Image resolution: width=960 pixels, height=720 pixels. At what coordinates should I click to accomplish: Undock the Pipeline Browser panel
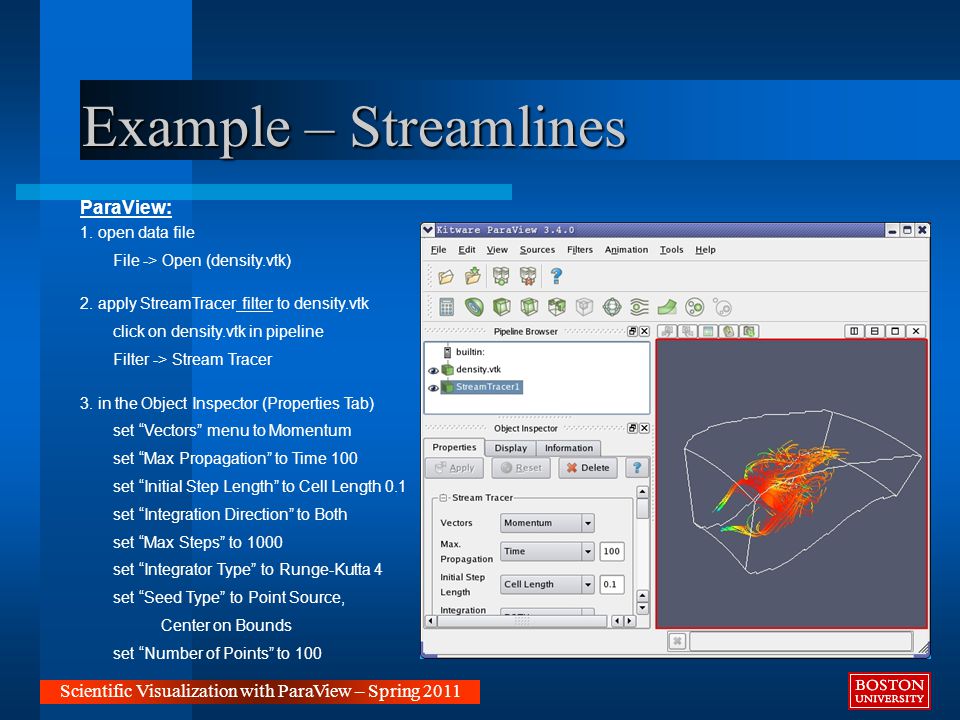[632, 331]
